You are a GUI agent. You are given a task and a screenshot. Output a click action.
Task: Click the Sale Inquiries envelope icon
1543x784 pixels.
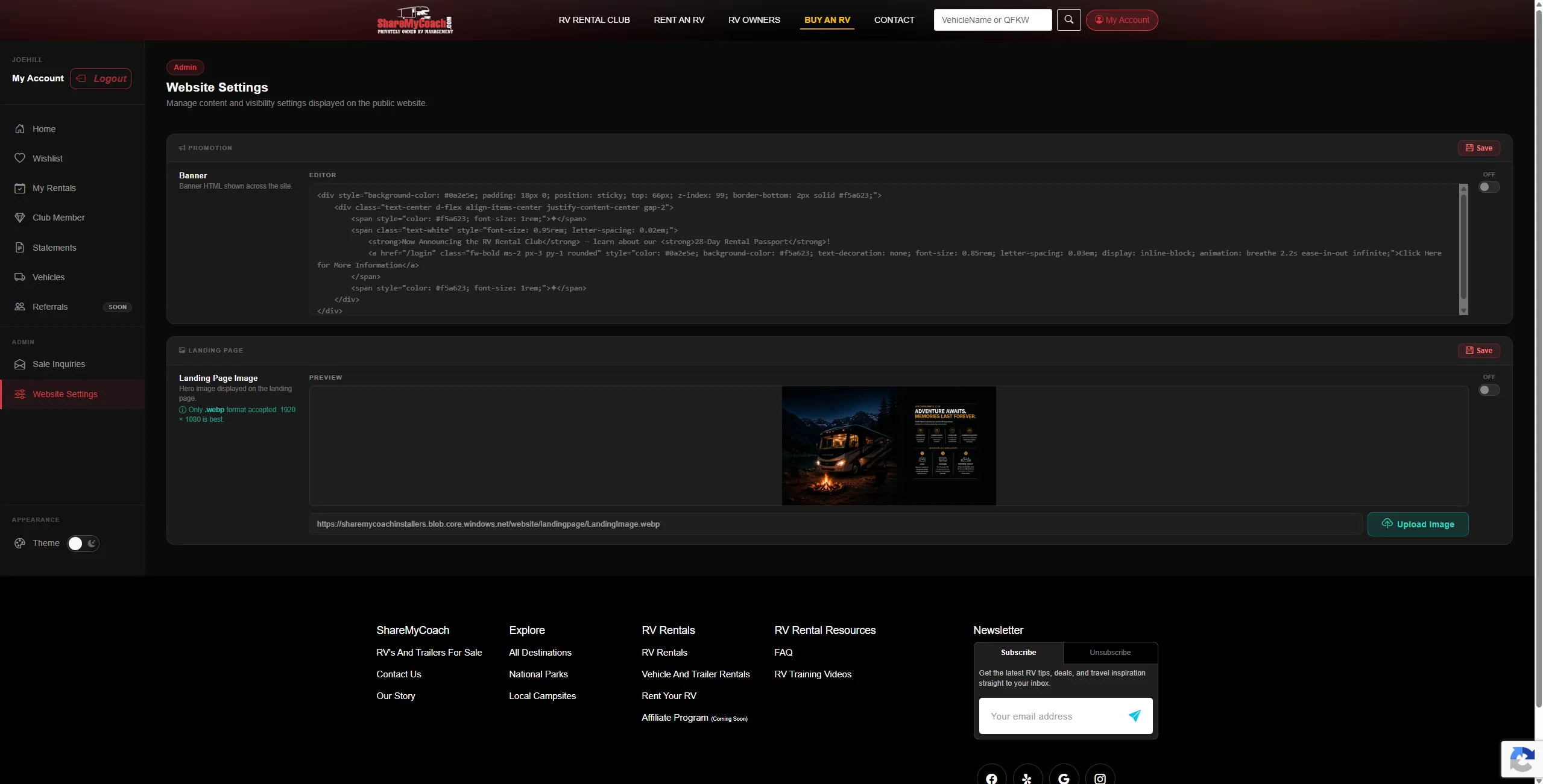(20, 364)
